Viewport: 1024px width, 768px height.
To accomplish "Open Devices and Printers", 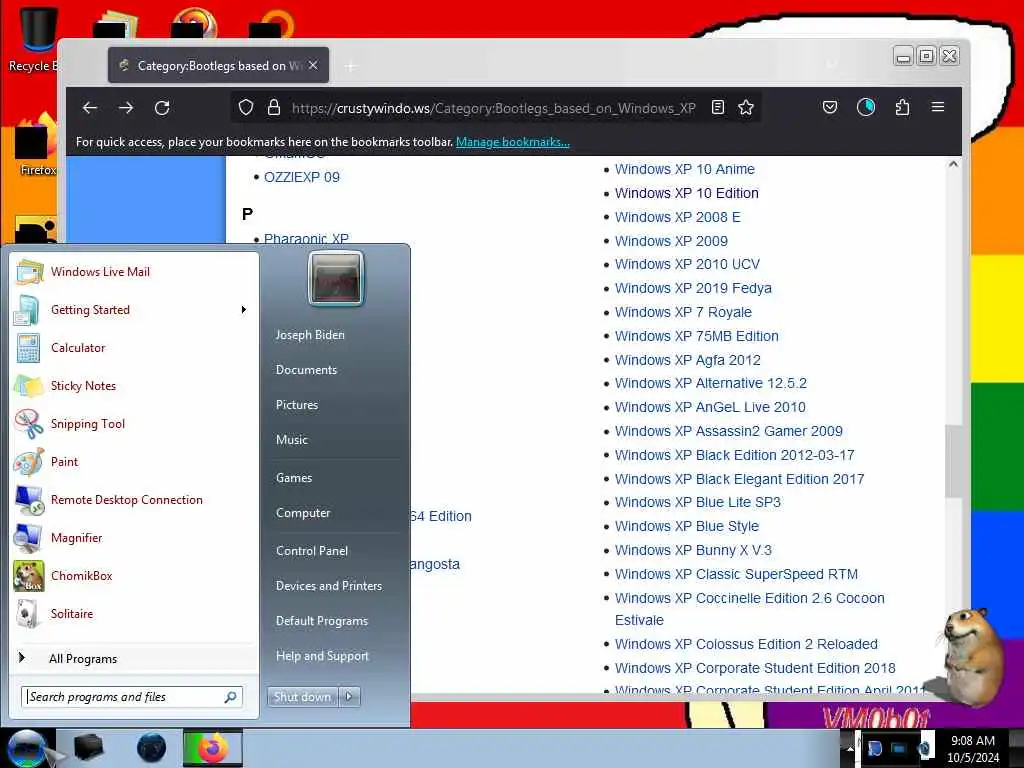I will 328,586.
